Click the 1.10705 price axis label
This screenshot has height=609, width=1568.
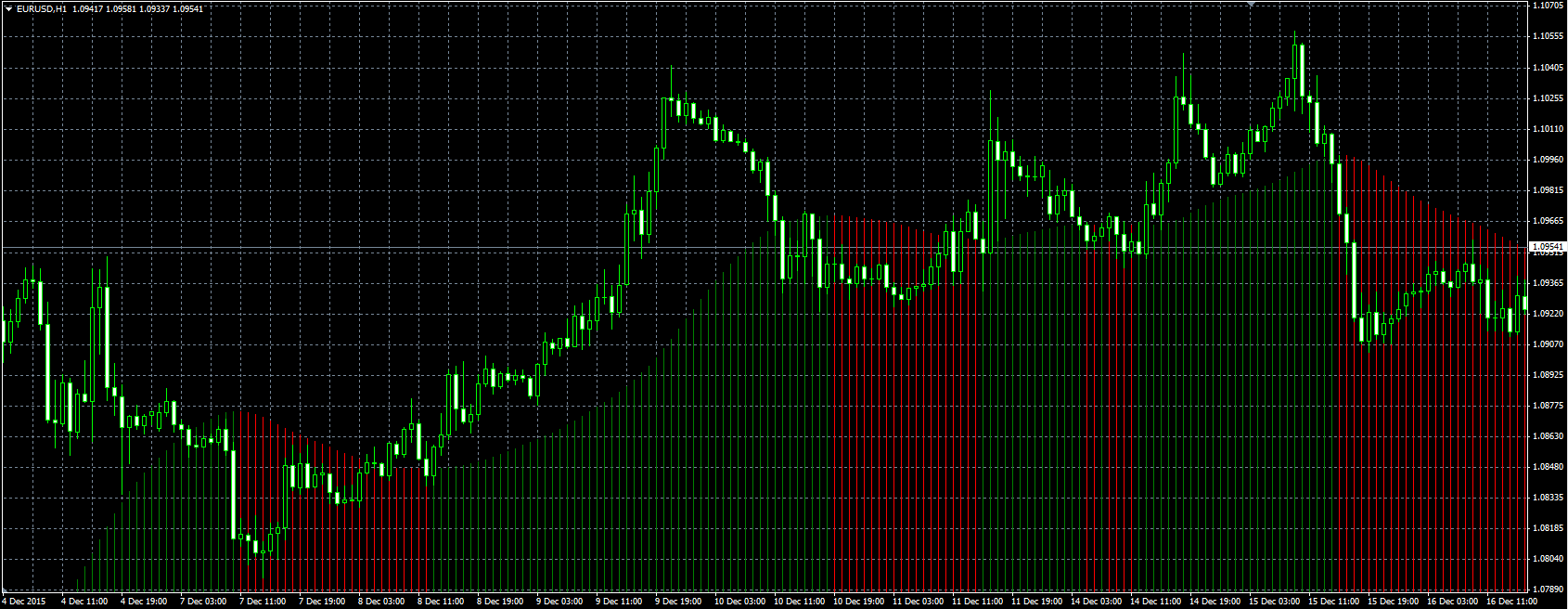[1547, 6]
